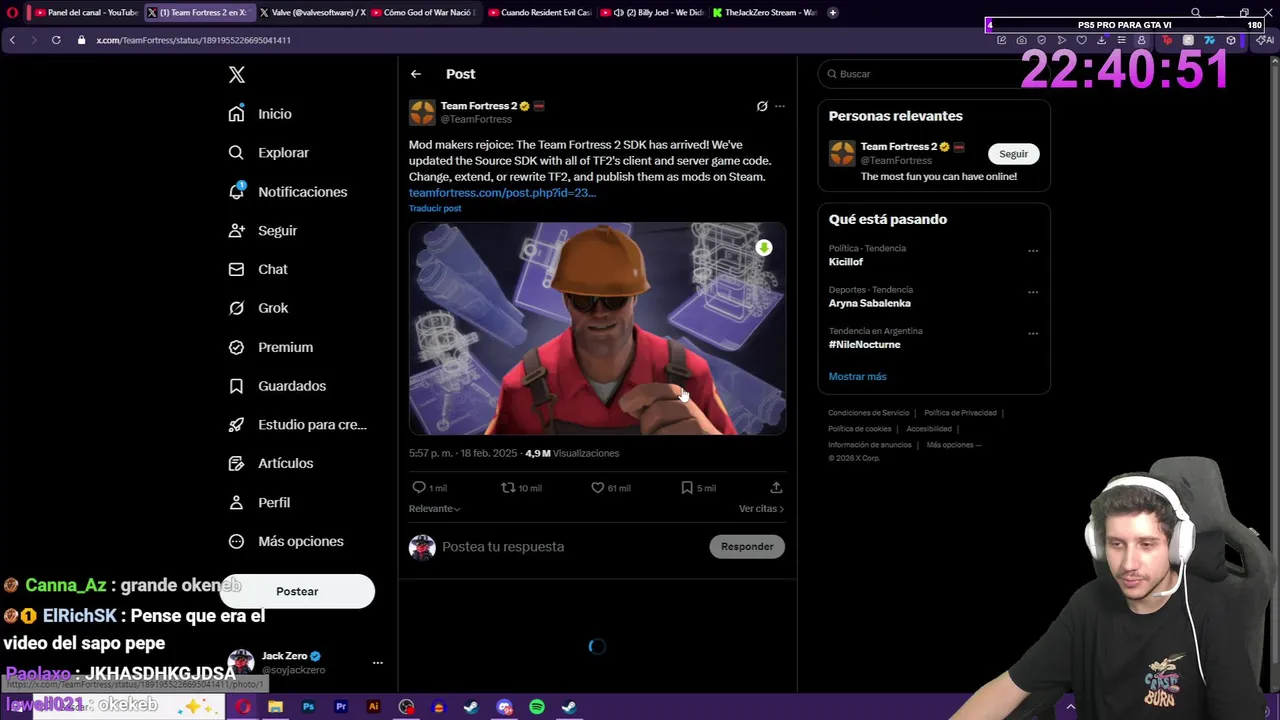Open Perfil person icon
Image resolution: width=1280 pixels, height=720 pixels.
click(236, 502)
